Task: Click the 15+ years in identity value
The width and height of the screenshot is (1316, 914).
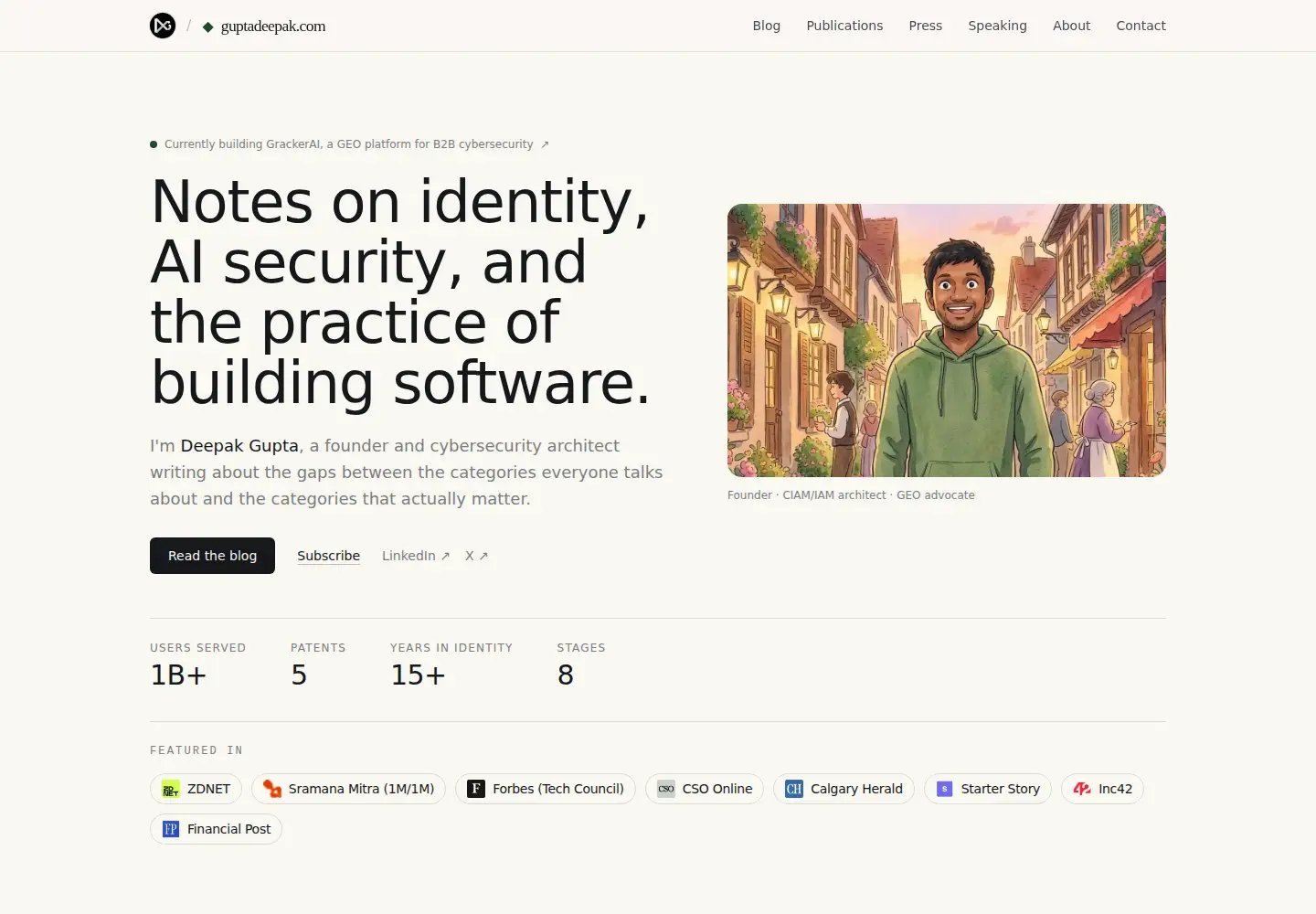Action: [418, 675]
